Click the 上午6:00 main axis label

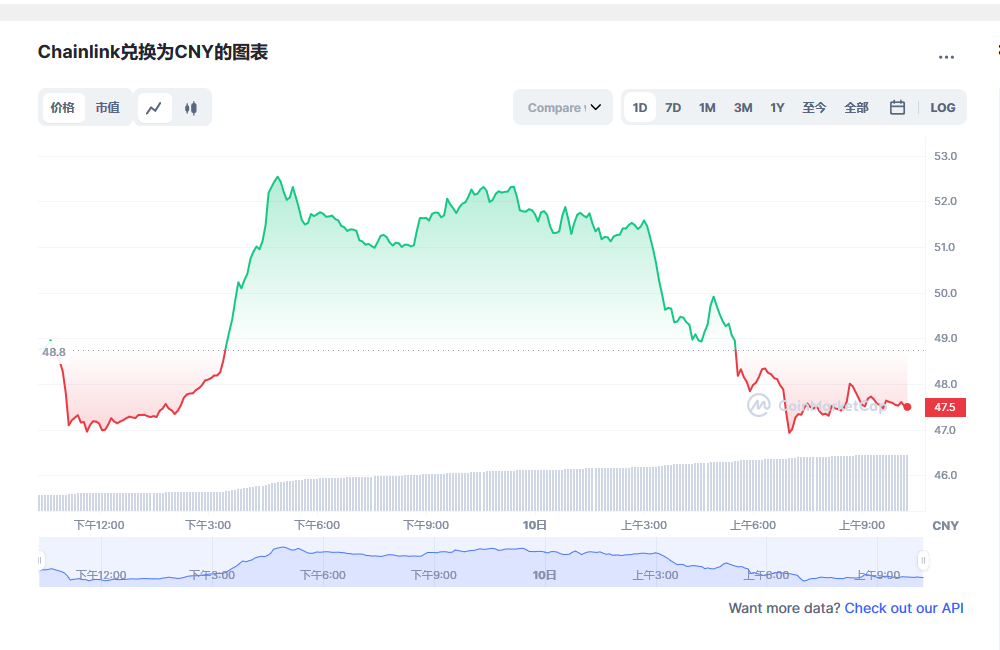(753, 525)
